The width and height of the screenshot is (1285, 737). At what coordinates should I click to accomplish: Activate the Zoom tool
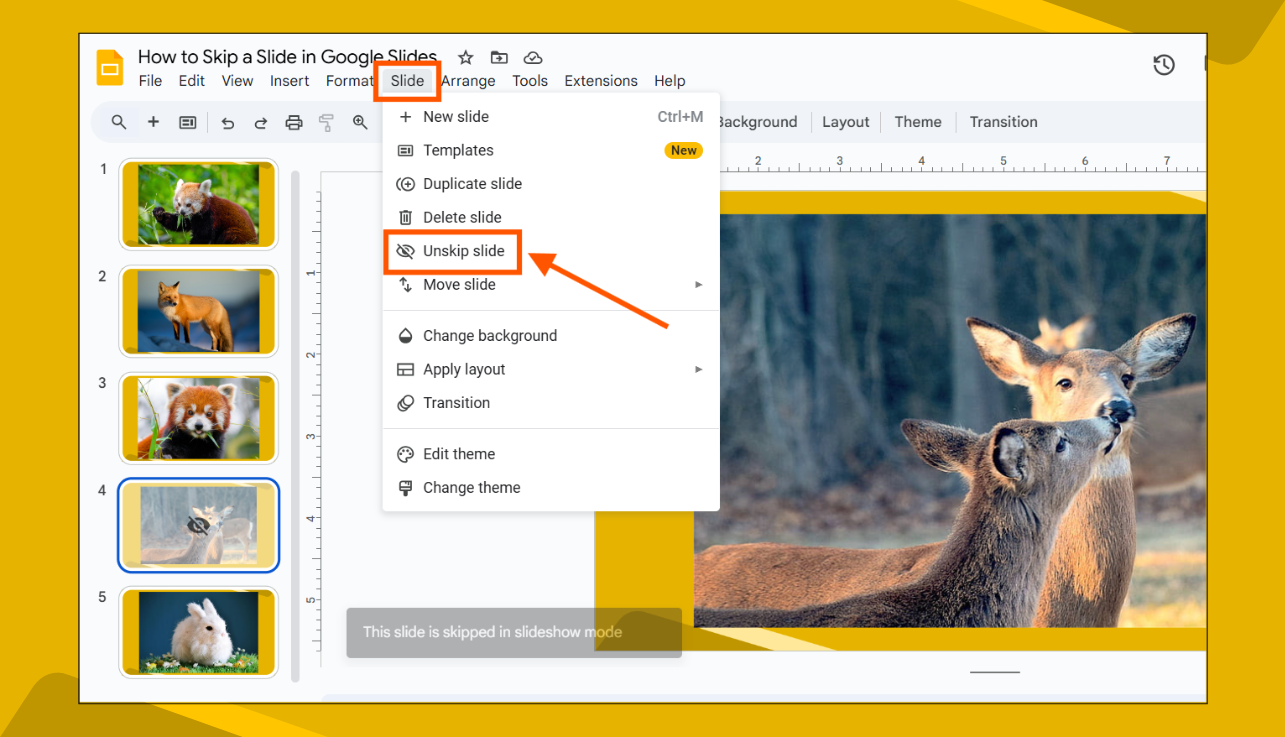[360, 122]
